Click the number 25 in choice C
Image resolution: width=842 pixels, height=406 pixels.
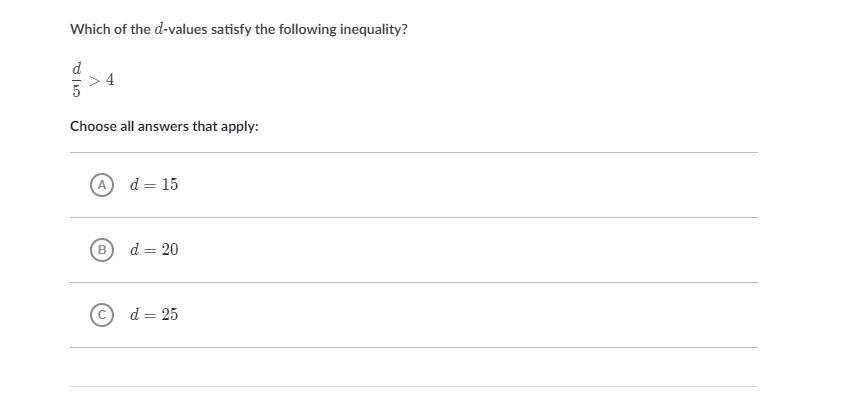(170, 315)
